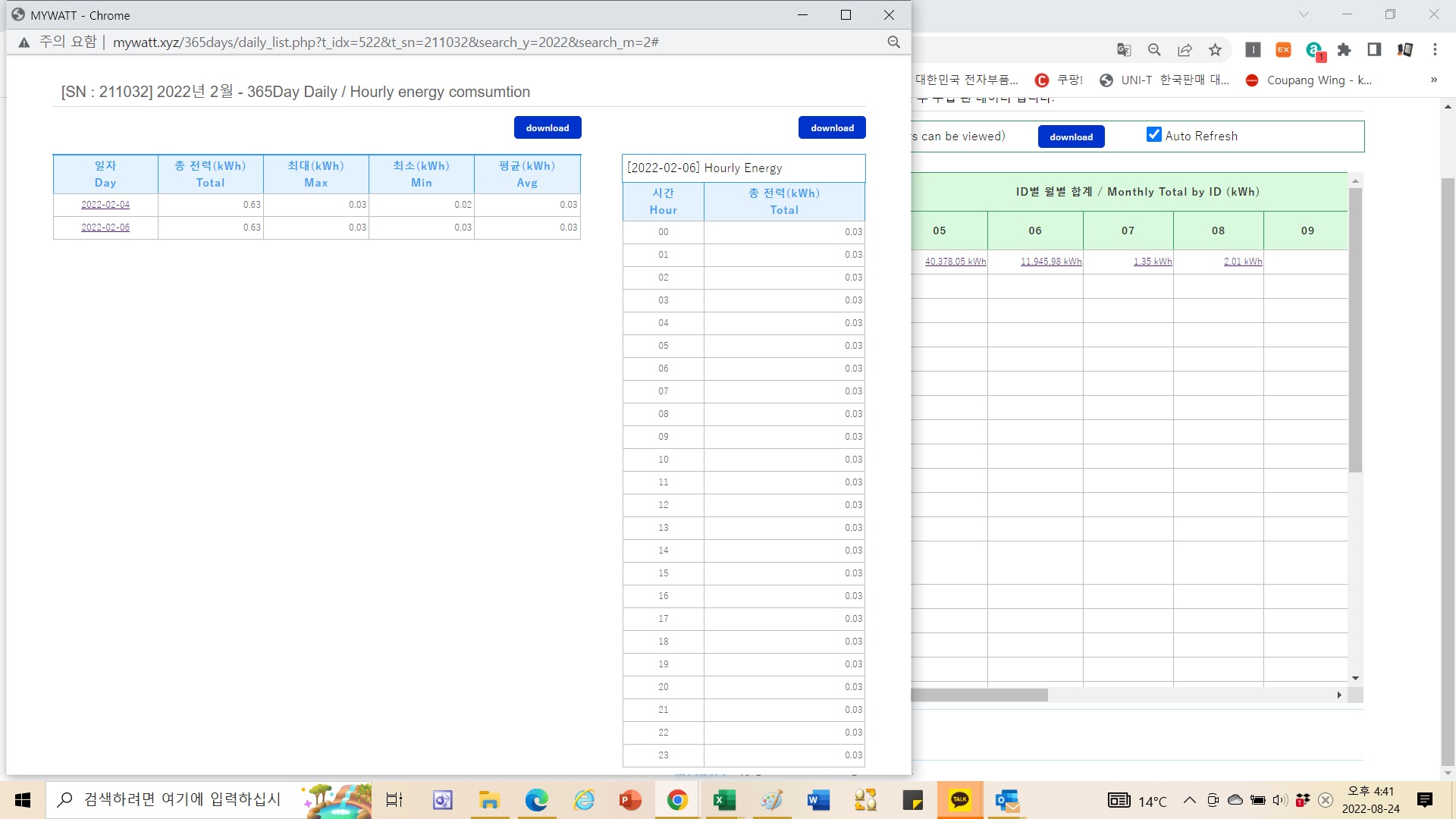Open Windows Start menu
1456x819 pixels.
pyautogui.click(x=23, y=800)
